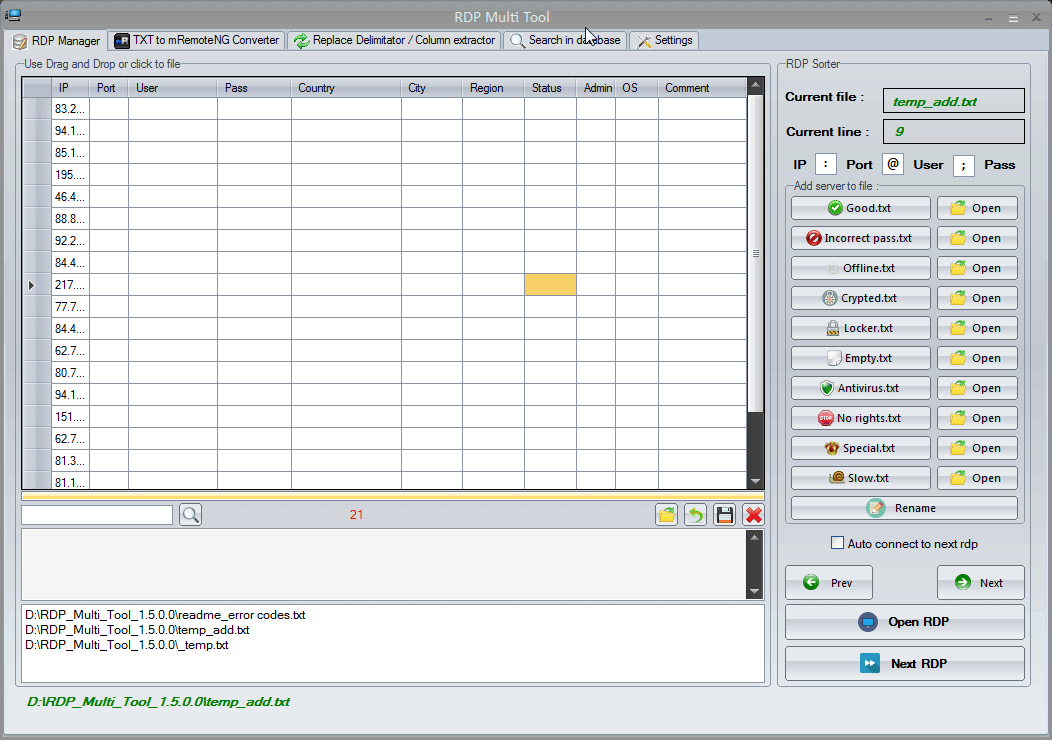Click the City column header
Screen dimensions: 1052x740
[431, 88]
